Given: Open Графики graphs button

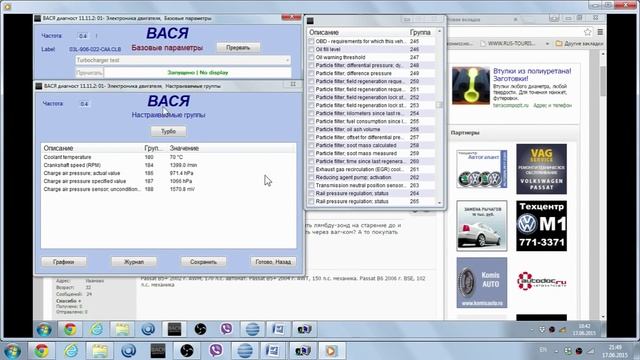Looking at the screenshot, I should point(64,262).
